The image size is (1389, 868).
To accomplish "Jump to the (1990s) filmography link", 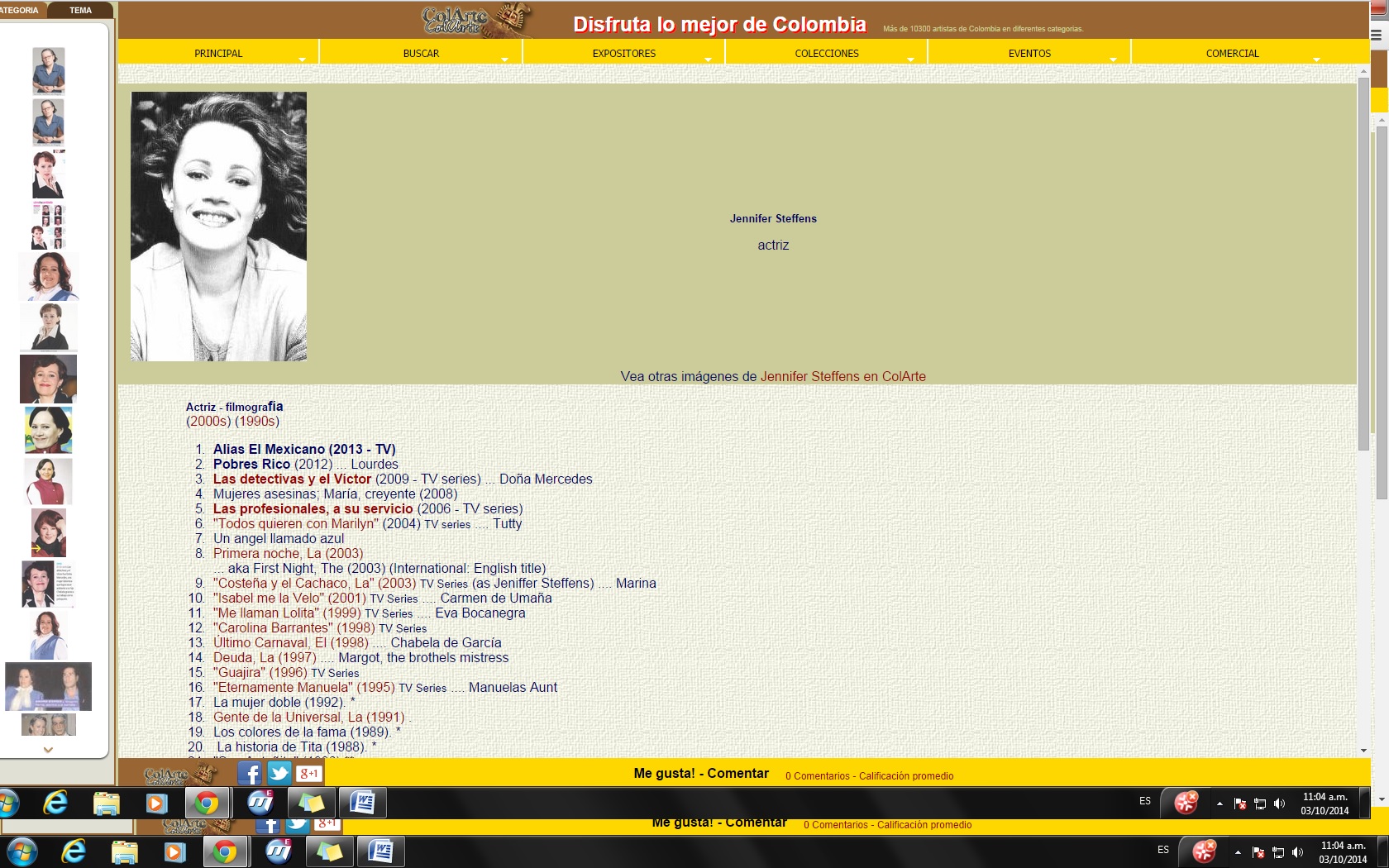I will [257, 421].
